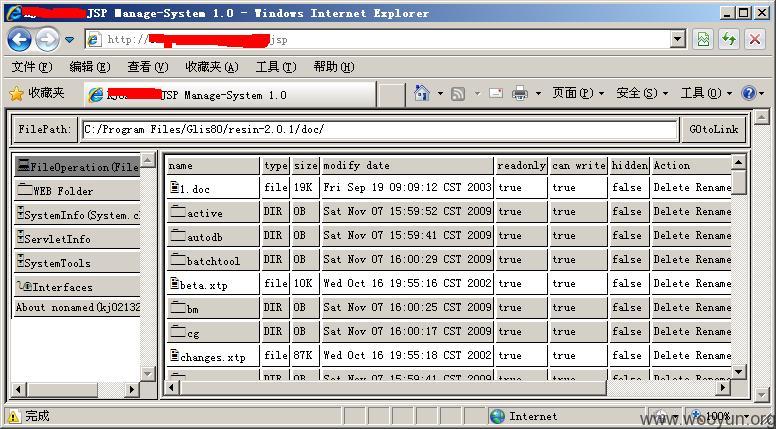
Task: Click the Internet security zone indicator
Action: 566,416
